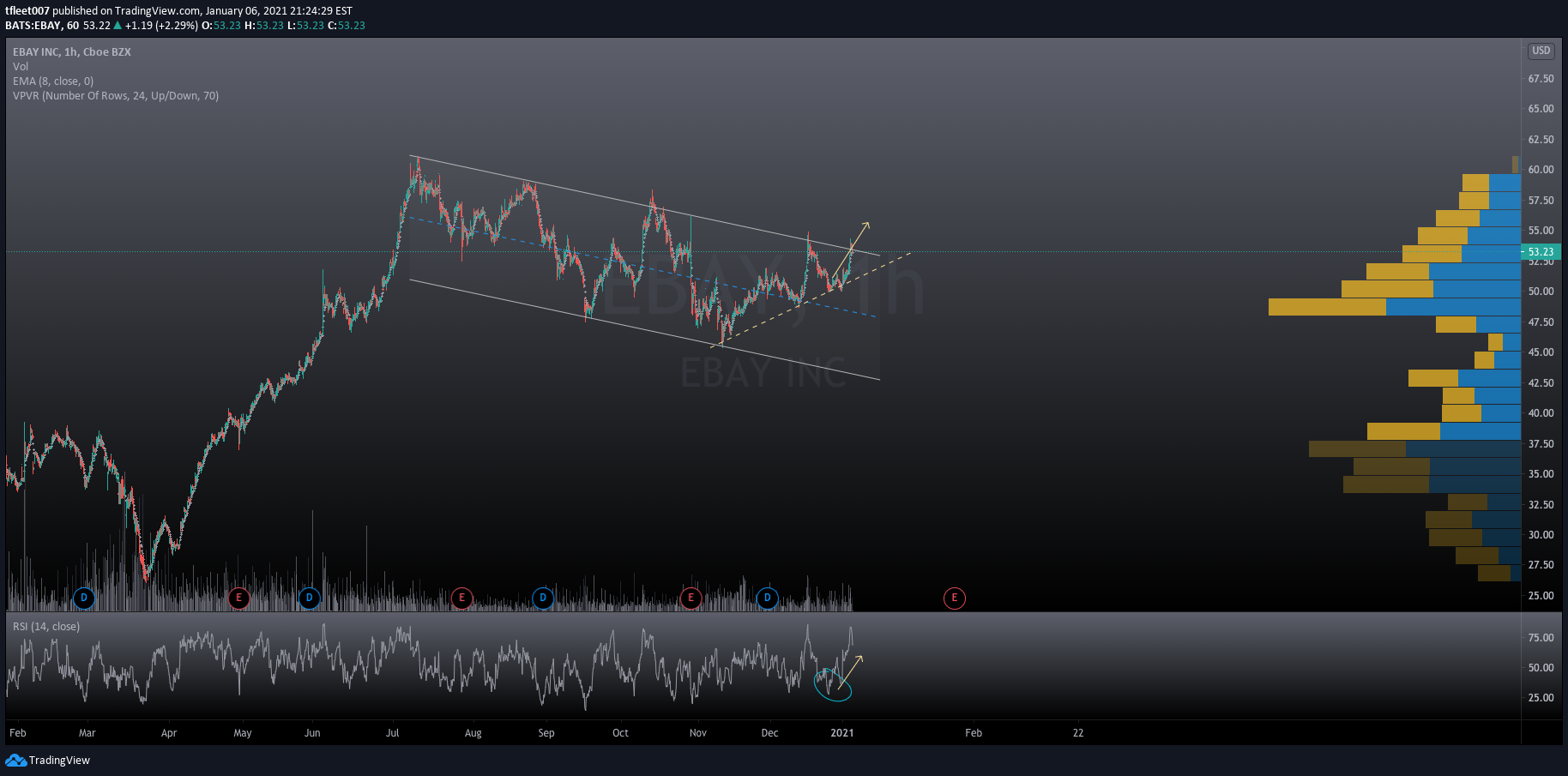Select the RSI (14, close) pane label
1568x776 pixels.
(46, 627)
